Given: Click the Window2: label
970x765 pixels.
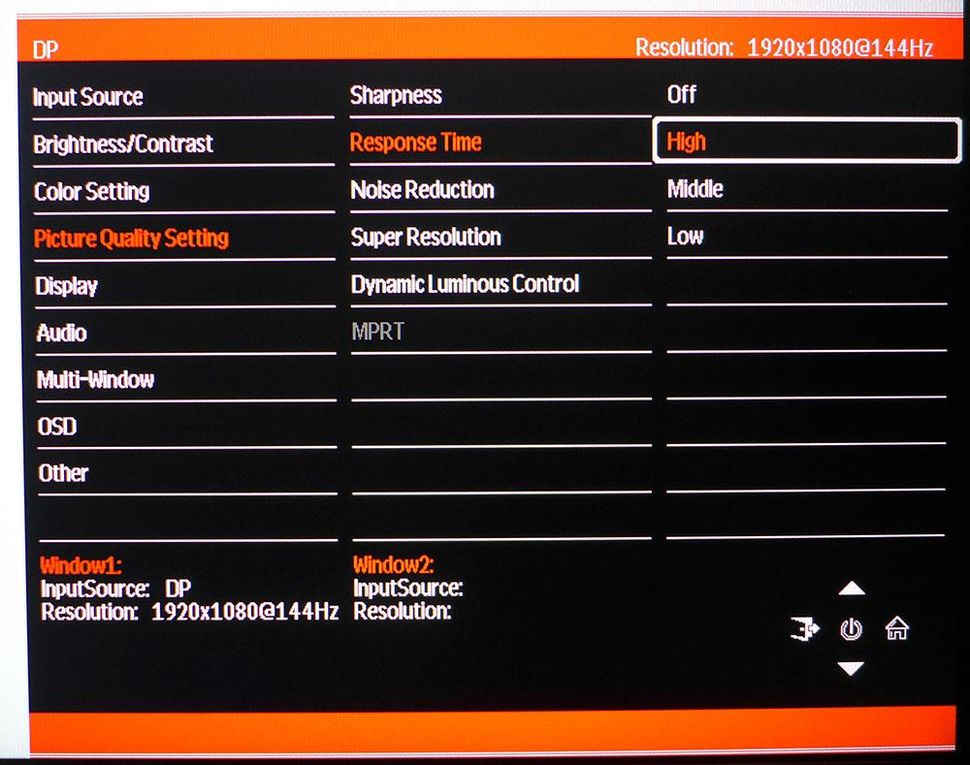Looking at the screenshot, I should tap(393, 565).
